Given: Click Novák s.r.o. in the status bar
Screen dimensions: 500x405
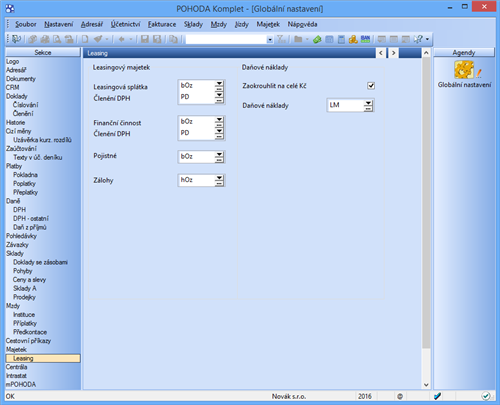Looking at the screenshot, I should [x=289, y=396].
